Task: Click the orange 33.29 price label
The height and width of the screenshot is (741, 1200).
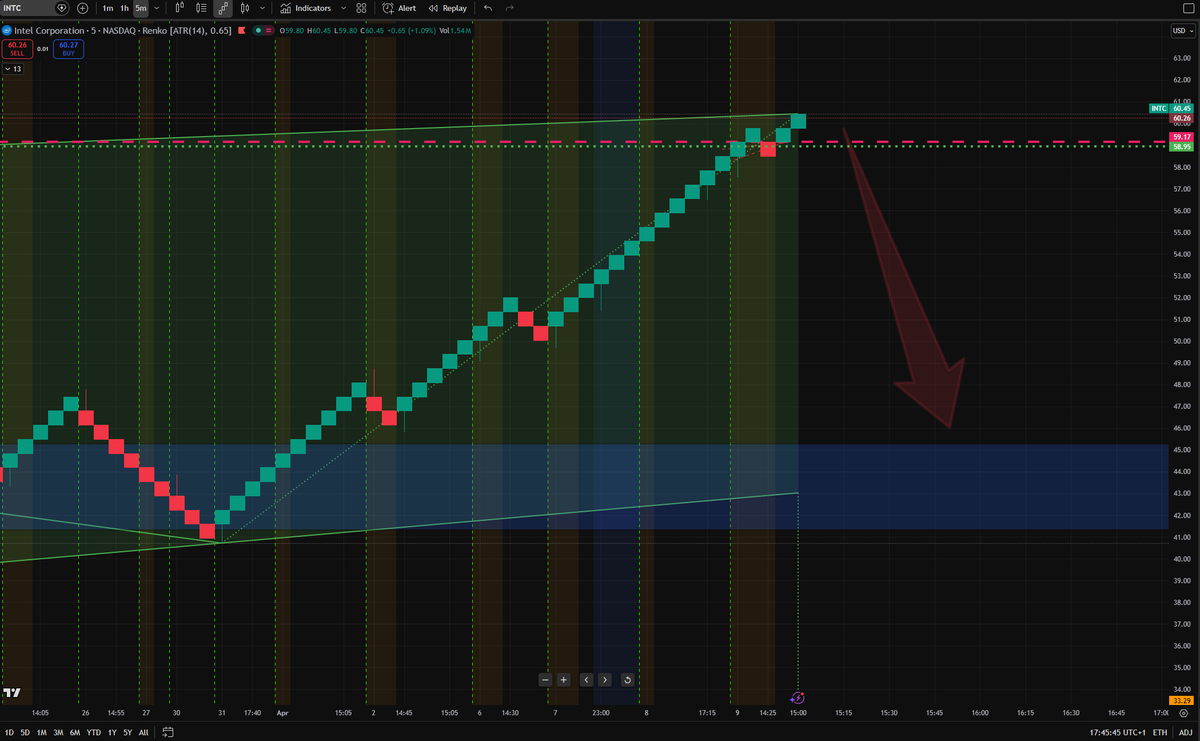Action: click(x=1182, y=699)
